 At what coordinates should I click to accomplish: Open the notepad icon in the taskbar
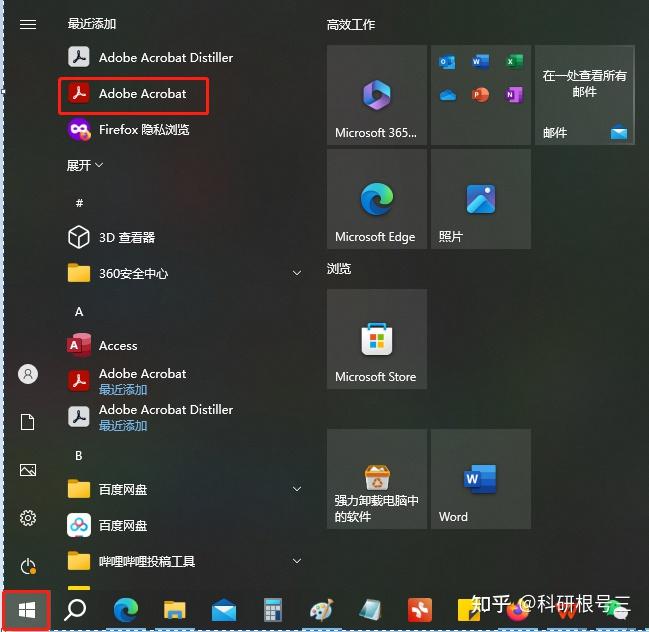coord(371,610)
